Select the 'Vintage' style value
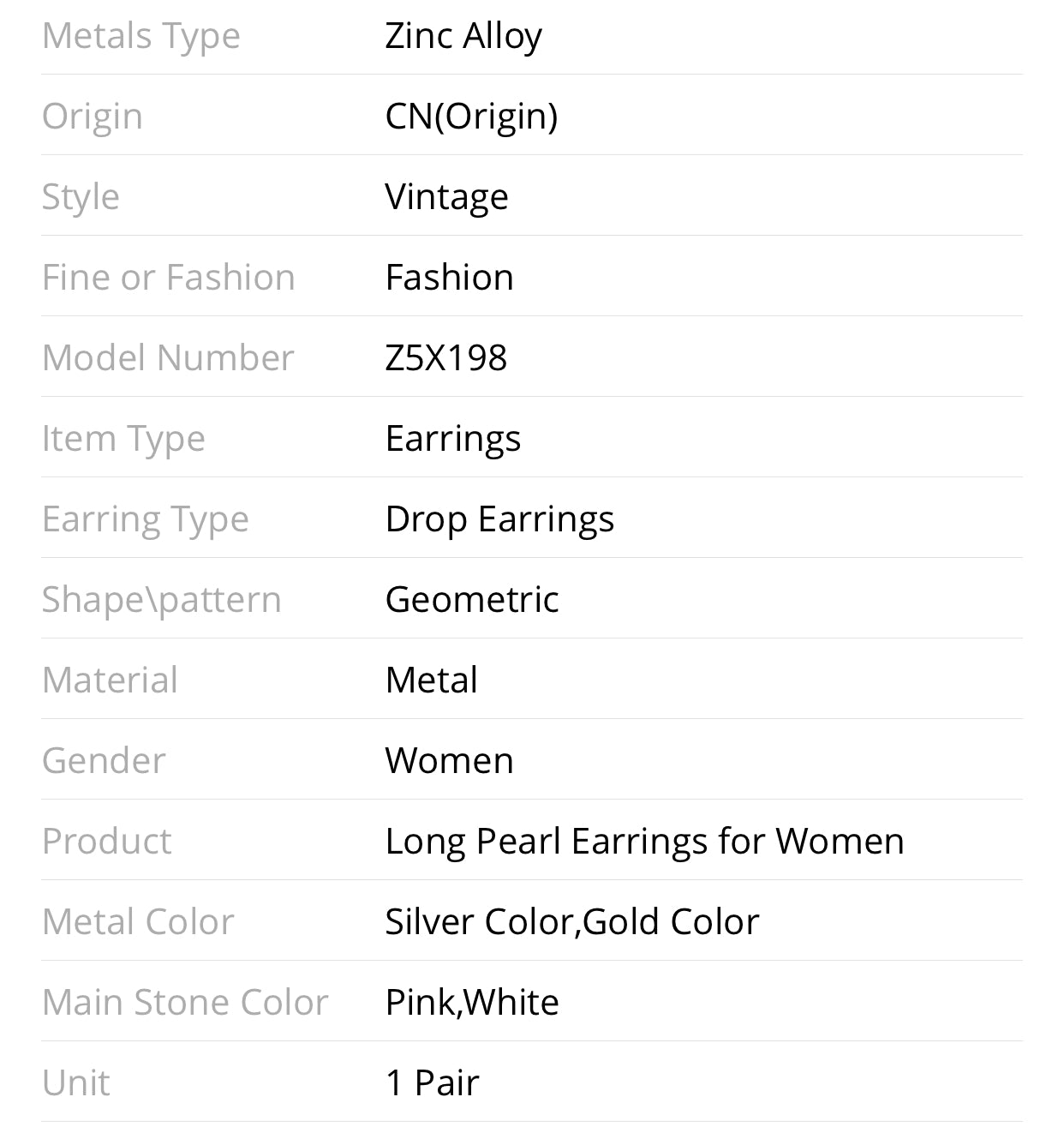Screen dimensions: 1064x1127 447,197
